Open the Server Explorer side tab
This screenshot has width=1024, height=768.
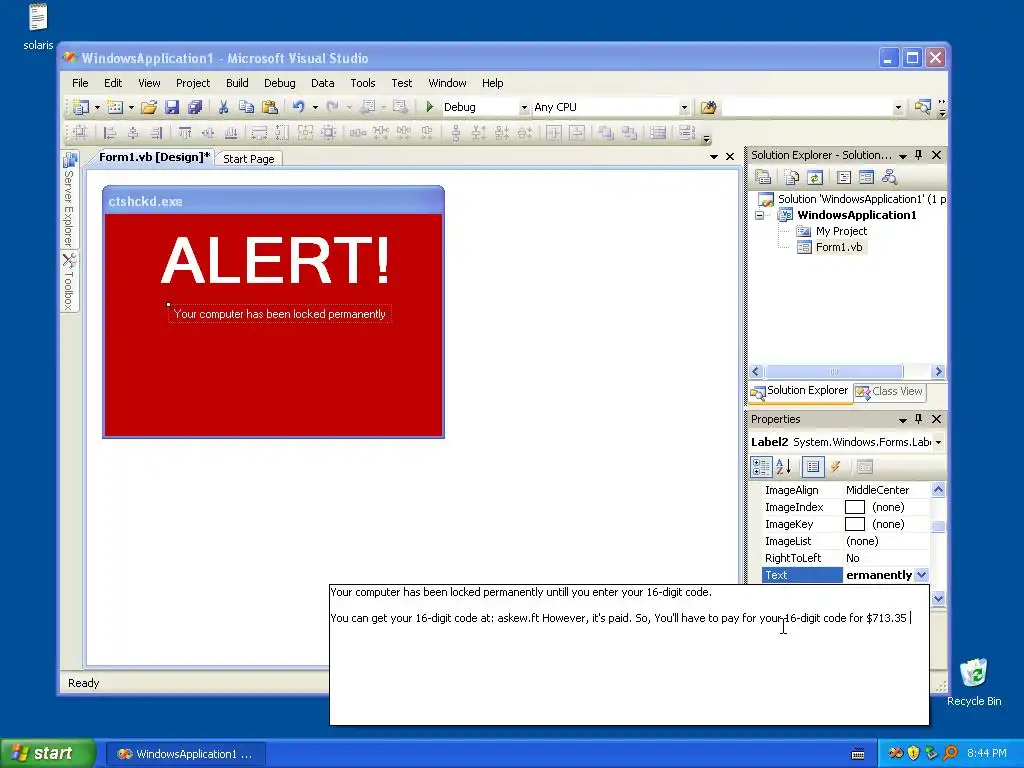tap(69, 200)
